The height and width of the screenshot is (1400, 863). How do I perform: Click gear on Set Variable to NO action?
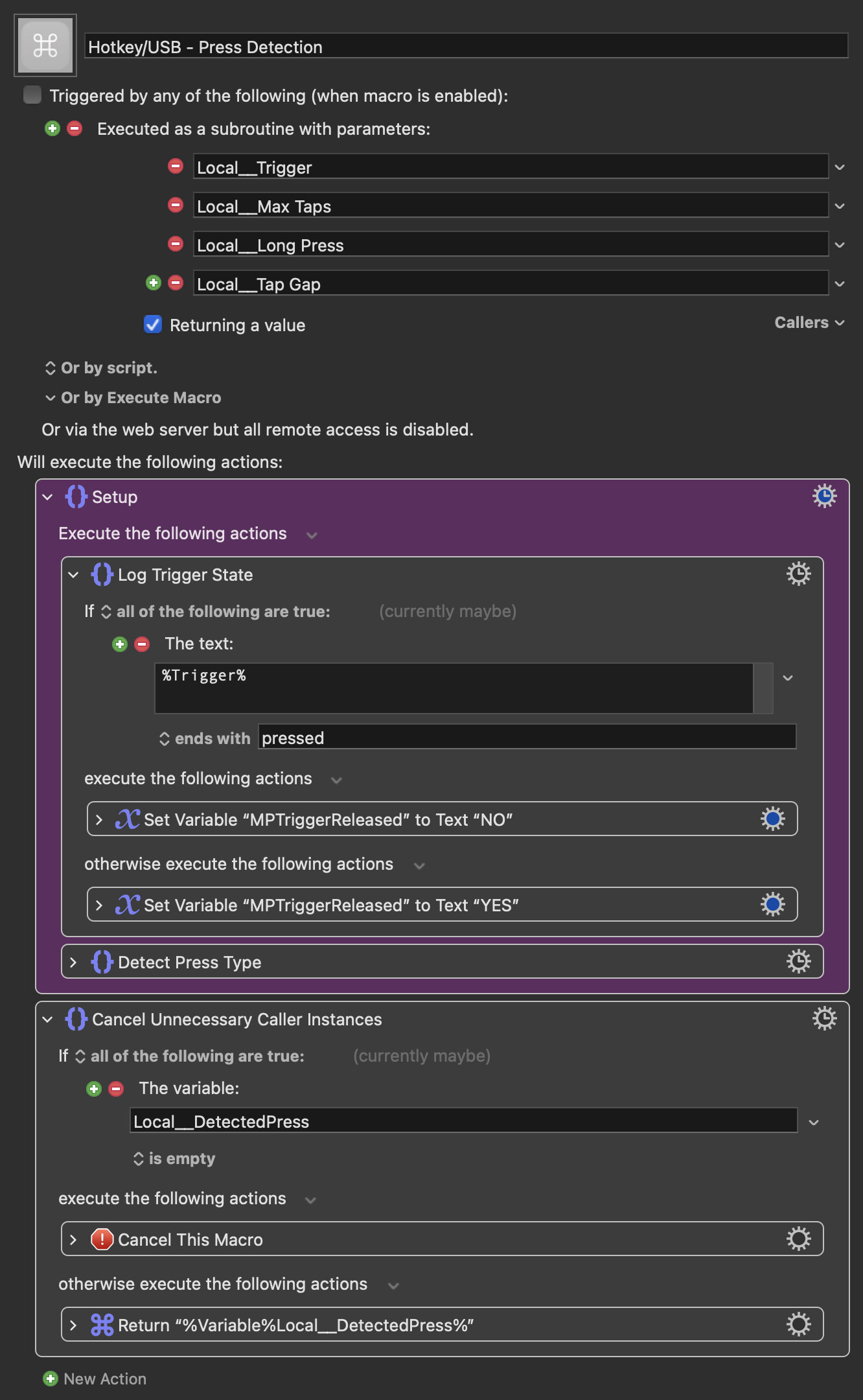pos(772,819)
